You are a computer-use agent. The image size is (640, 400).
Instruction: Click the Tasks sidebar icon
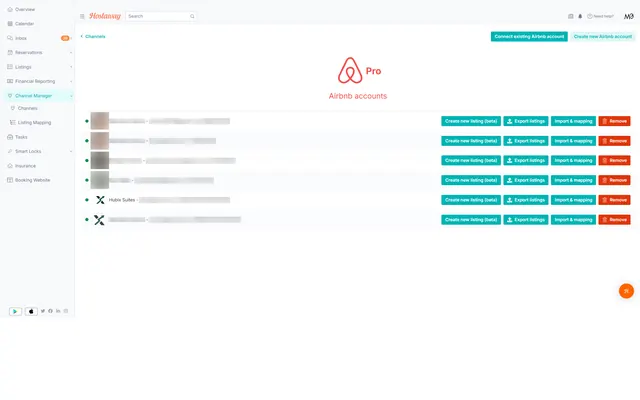pos(10,137)
